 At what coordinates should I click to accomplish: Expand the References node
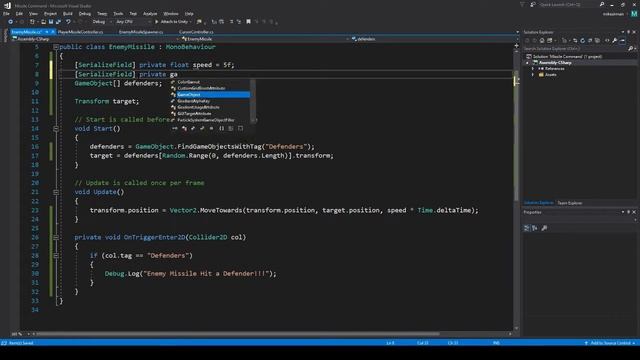coord(533,69)
